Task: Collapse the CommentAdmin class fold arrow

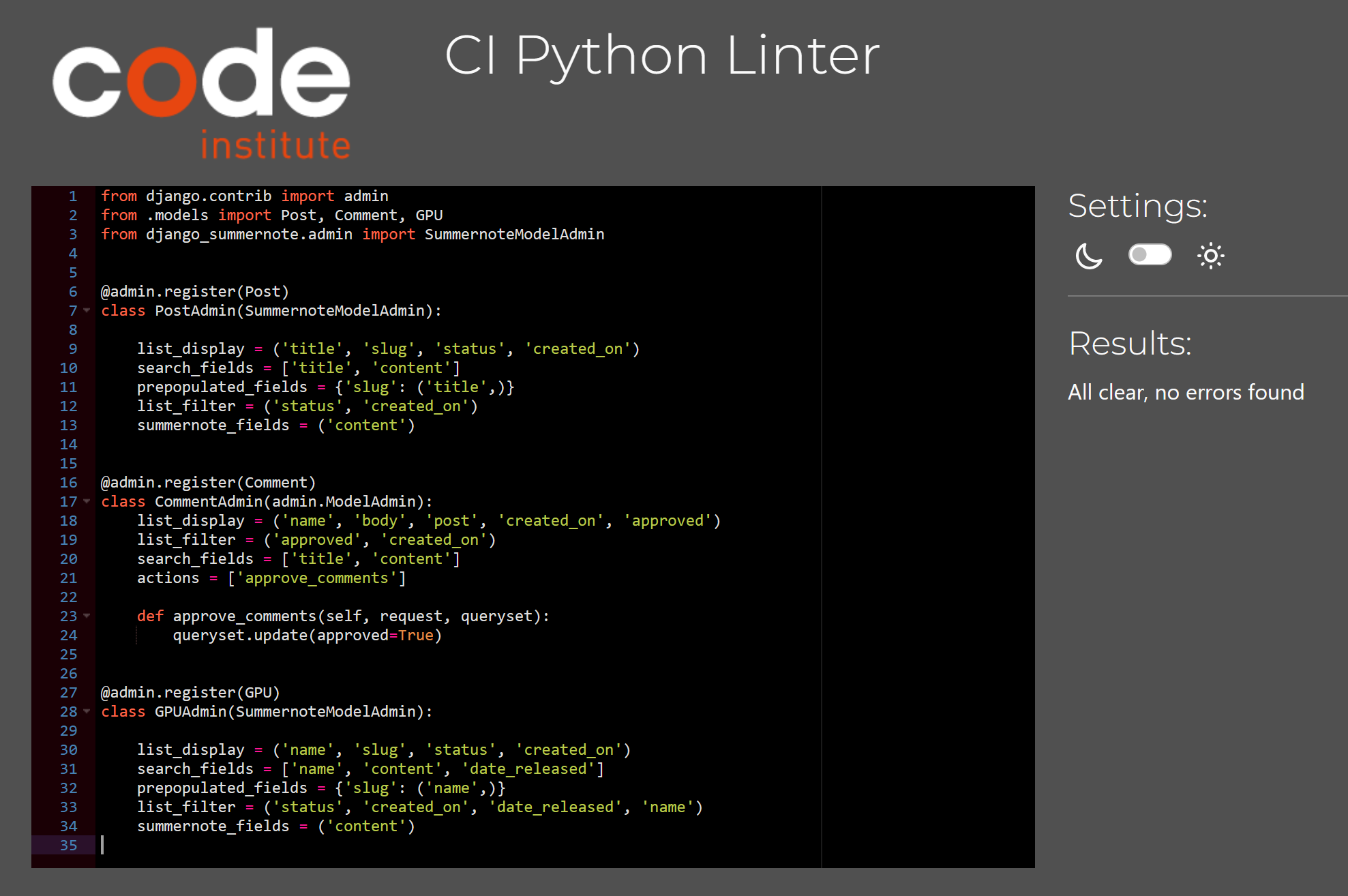Action: click(x=87, y=501)
